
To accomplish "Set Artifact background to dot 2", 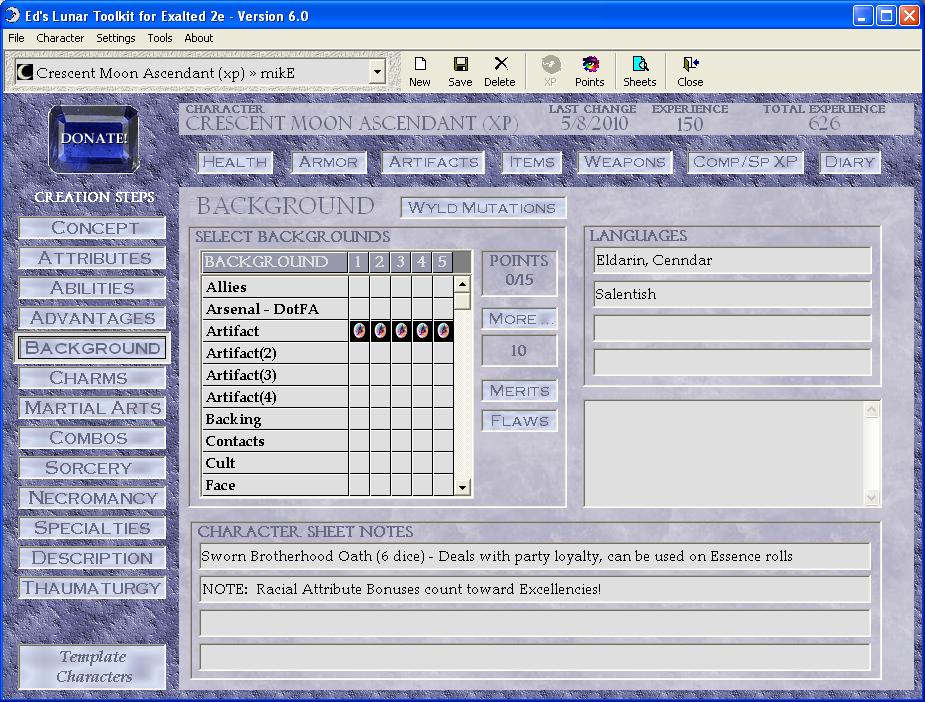I will [x=380, y=331].
